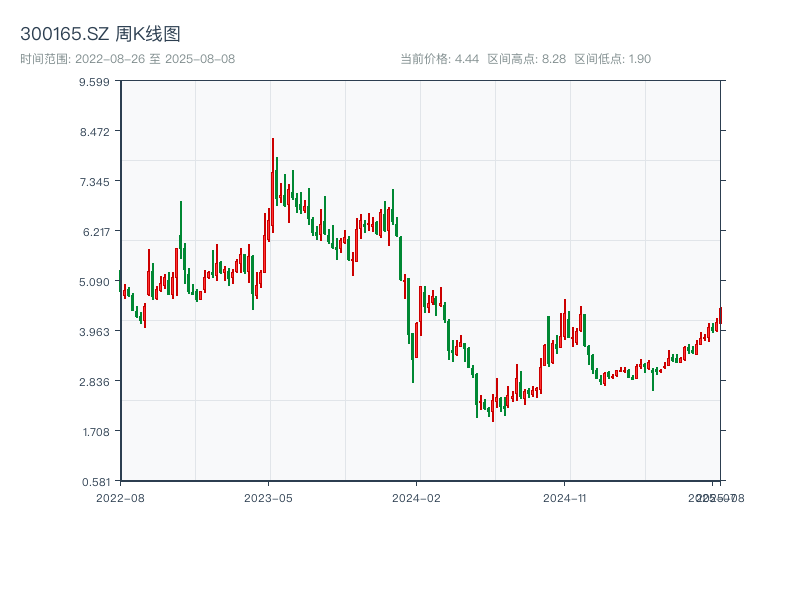Click the 3.963 y-axis price label
The height and width of the screenshot is (600, 800).
(96, 331)
